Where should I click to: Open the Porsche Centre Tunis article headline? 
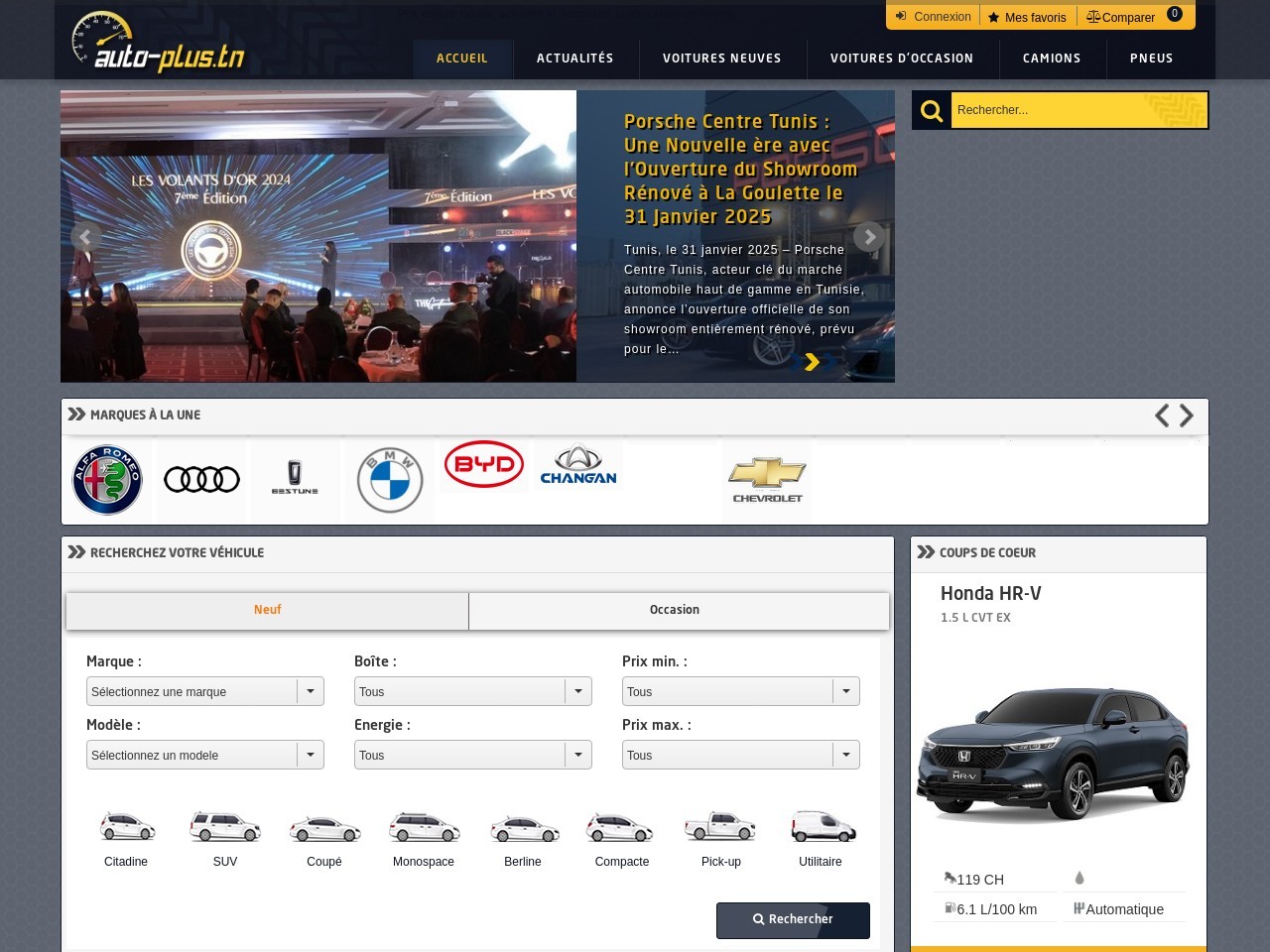pos(741,169)
